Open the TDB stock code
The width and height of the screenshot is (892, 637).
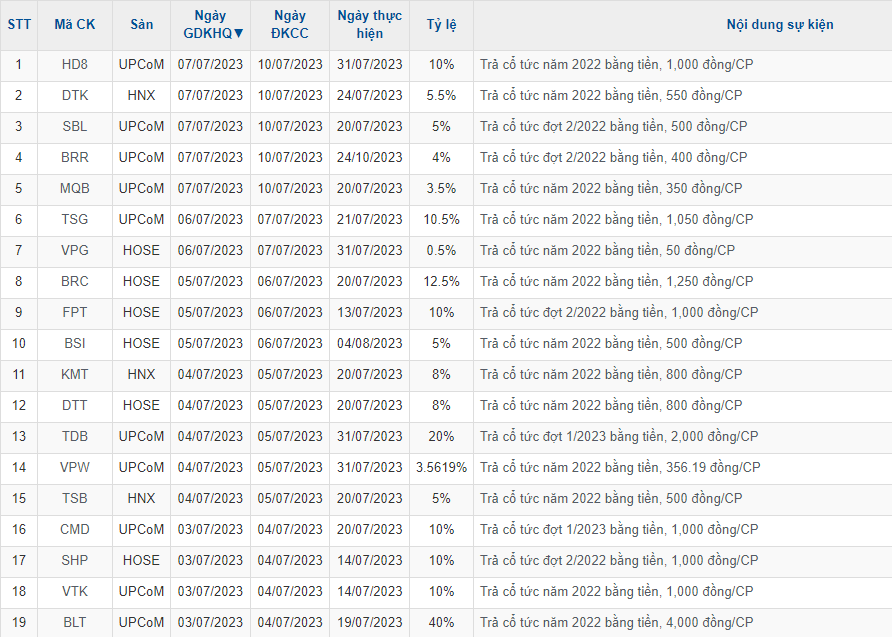(74, 437)
